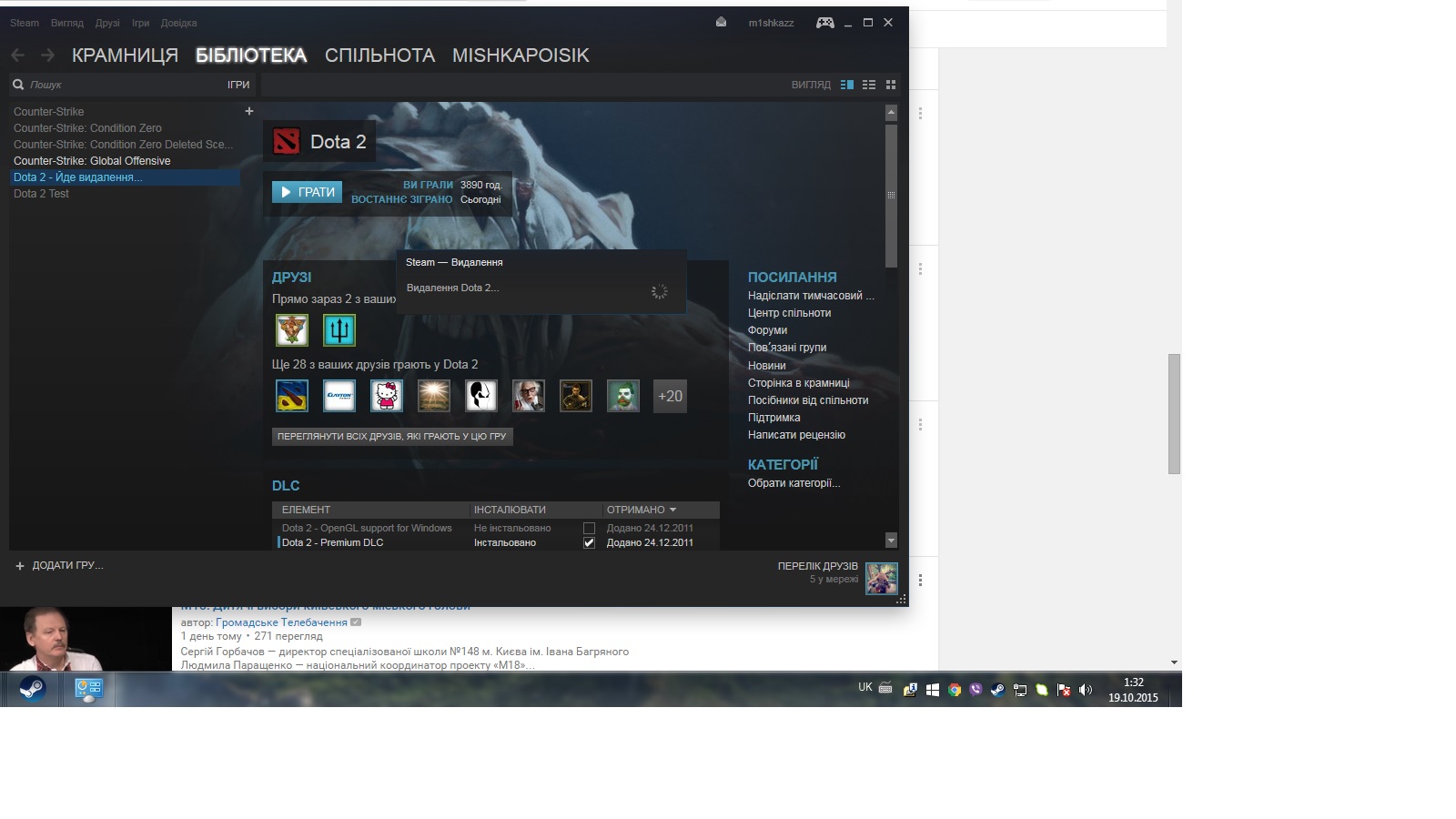Click the ГРАТИ play button
The height and width of the screenshot is (819, 1456).
[x=307, y=192]
